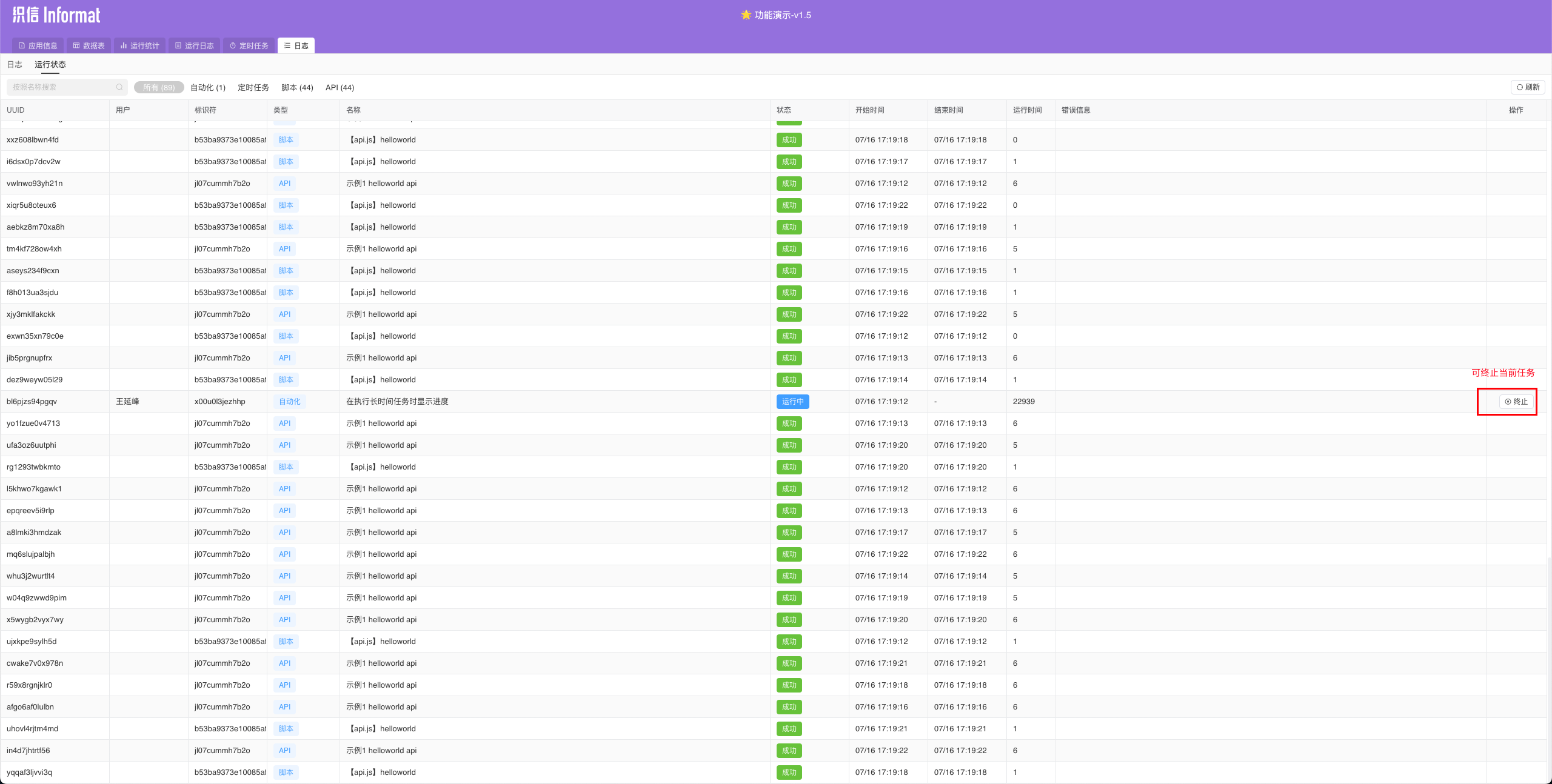Type in the 按照名称搜索 search field
Image resolution: width=1552 pixels, height=784 pixels.
click(61, 87)
